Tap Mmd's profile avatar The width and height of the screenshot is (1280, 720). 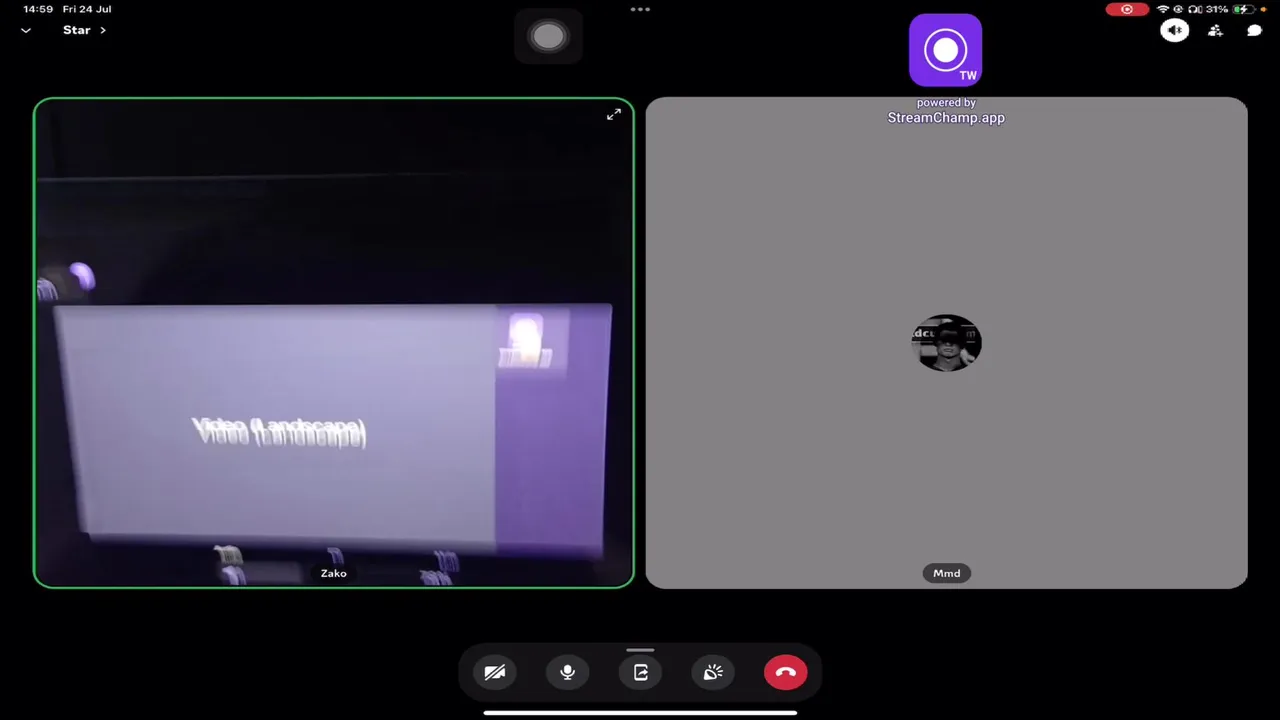point(947,343)
